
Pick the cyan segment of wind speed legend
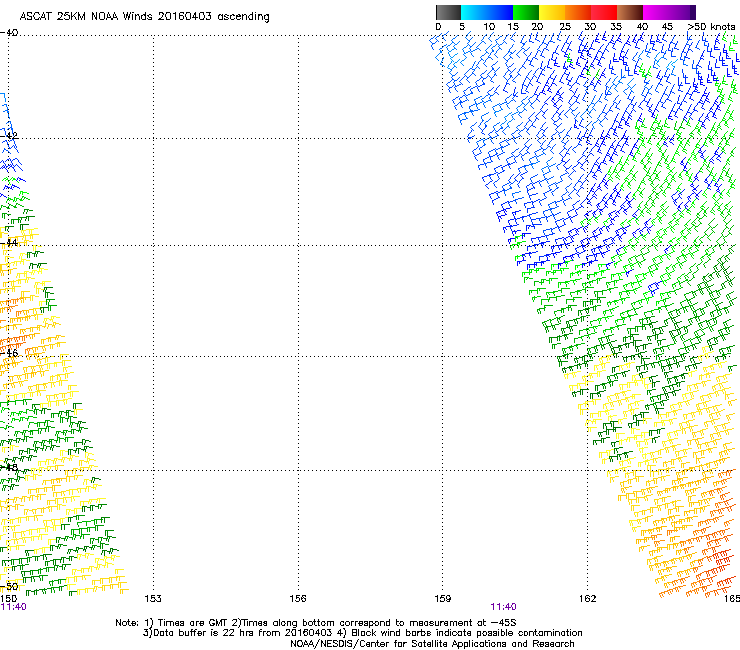point(473,12)
